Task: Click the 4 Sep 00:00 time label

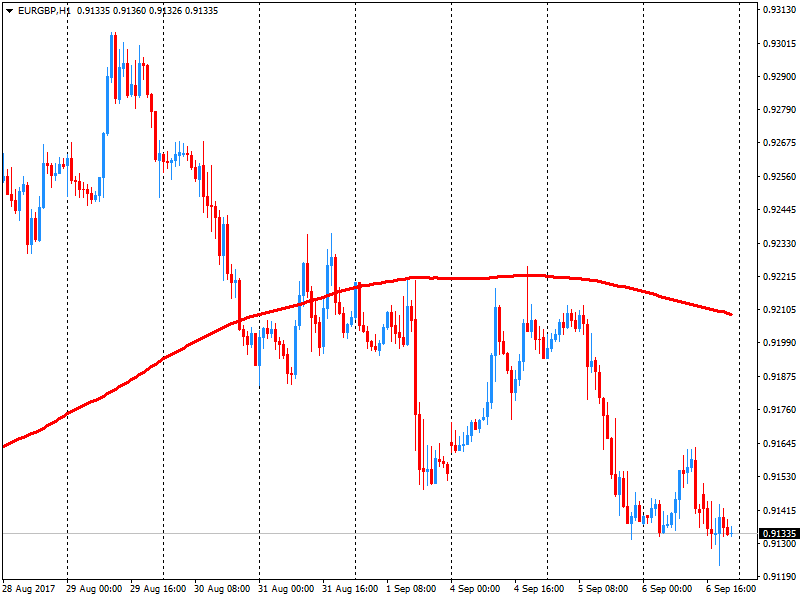Action: pos(475,589)
